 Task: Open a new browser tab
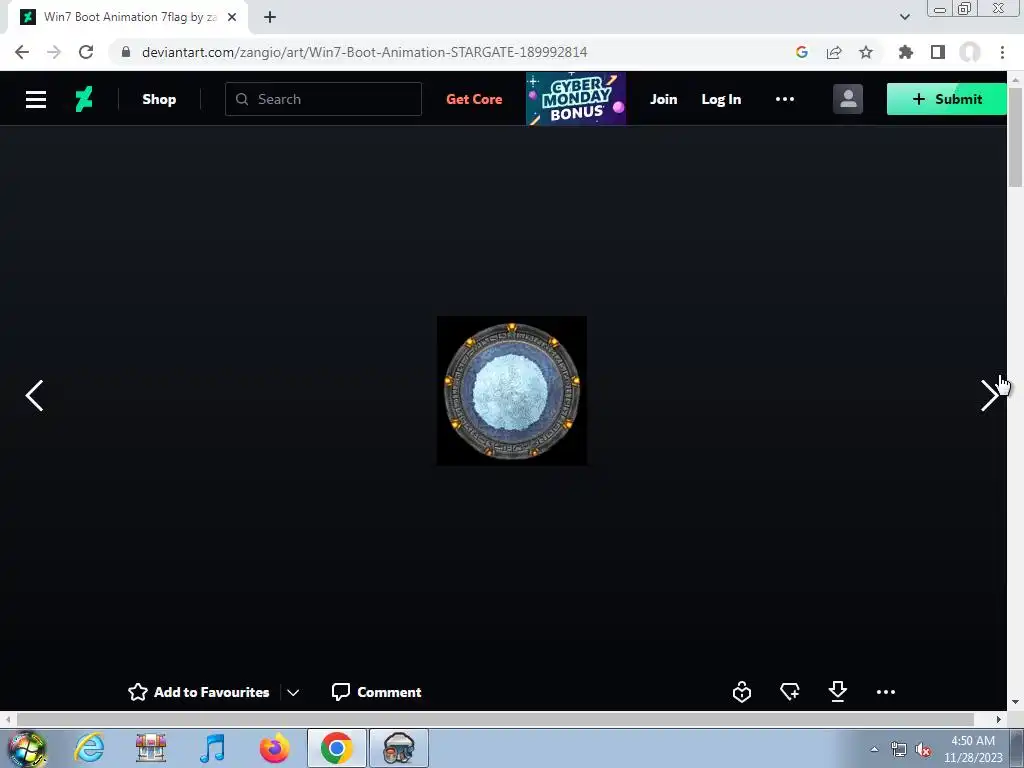click(x=270, y=17)
